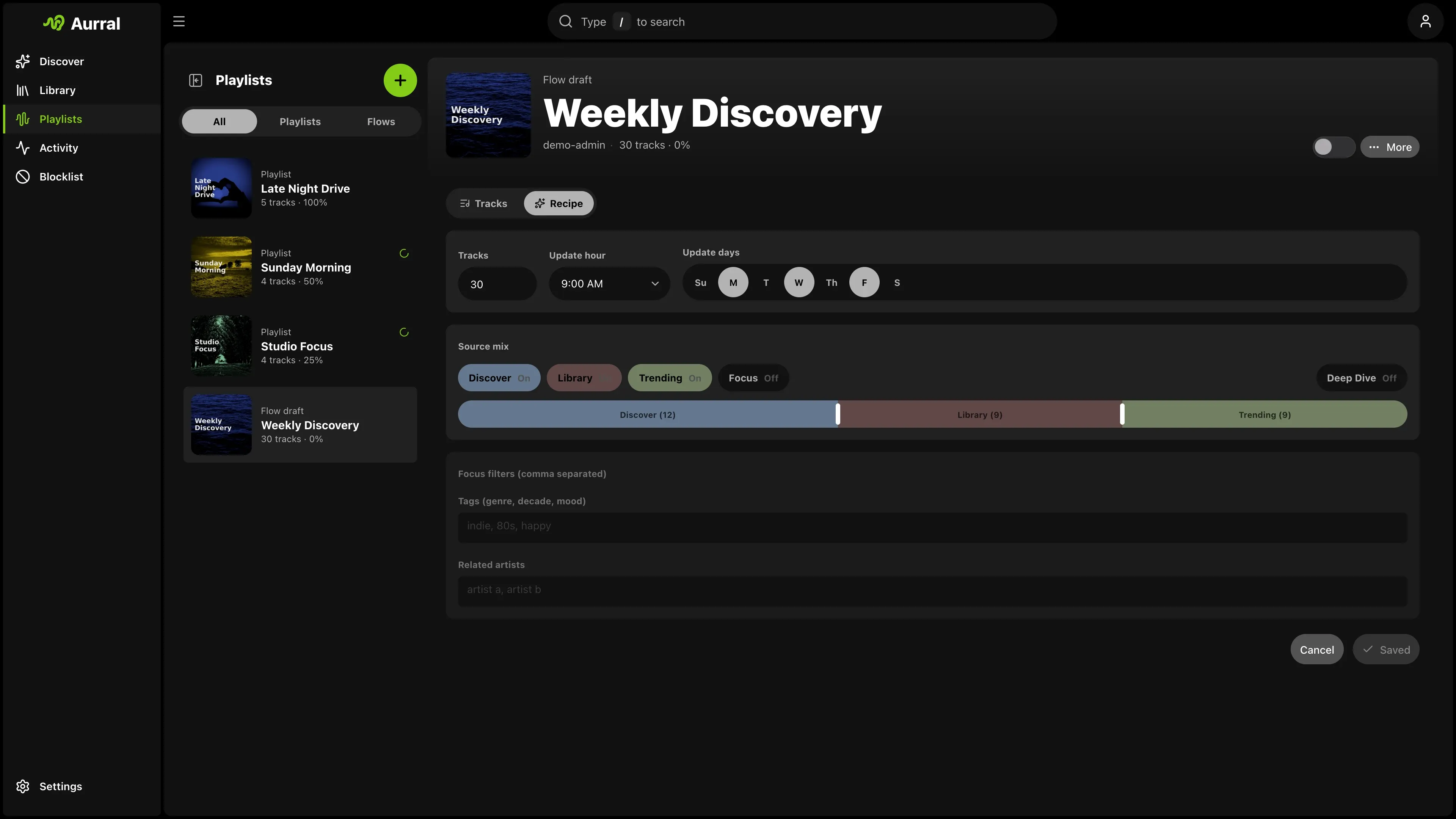Click the Discover (12) mix segment
1456x819 pixels.
pos(648,414)
